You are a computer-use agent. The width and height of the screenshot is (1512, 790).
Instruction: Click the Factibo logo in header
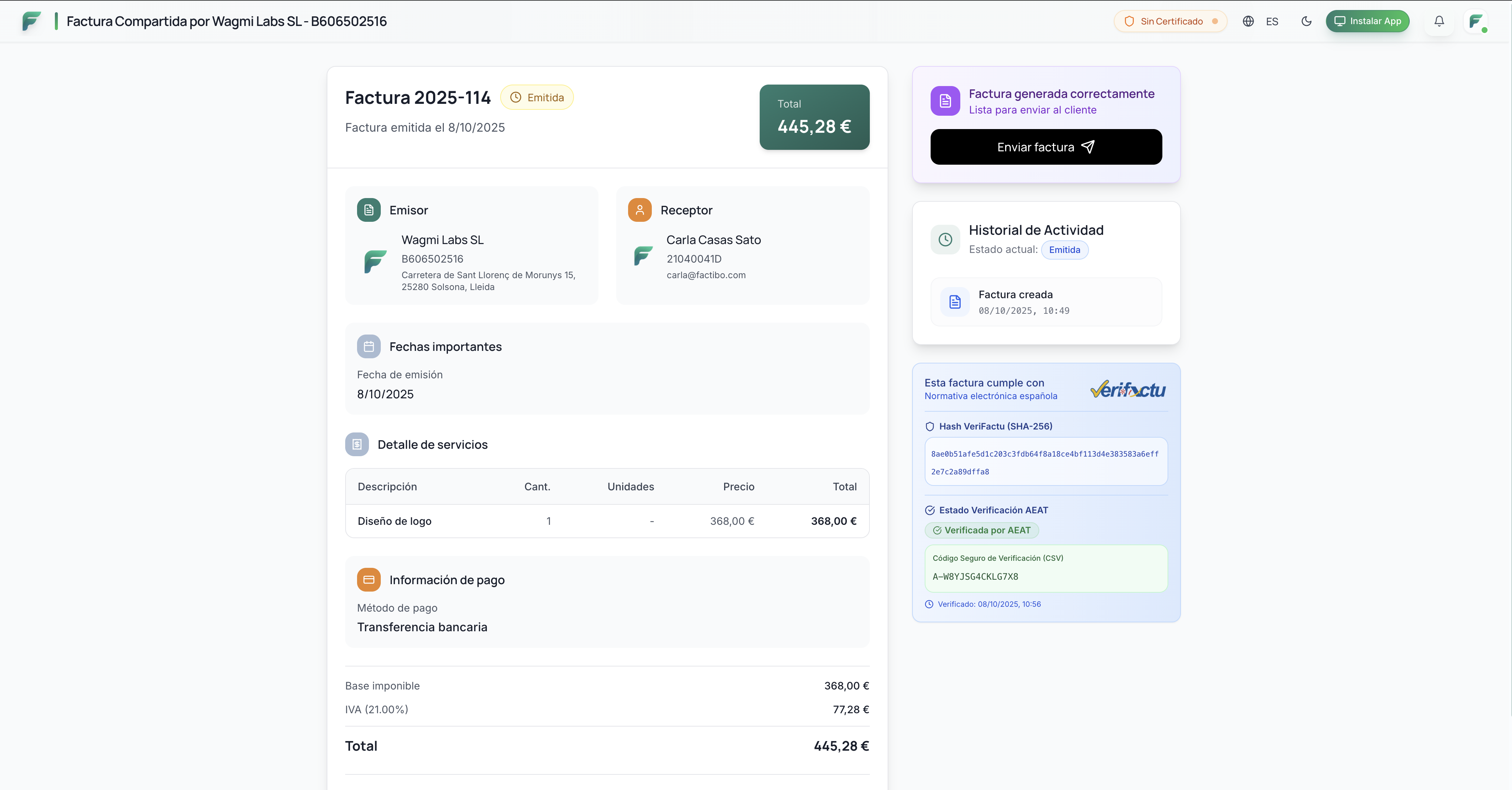click(32, 21)
